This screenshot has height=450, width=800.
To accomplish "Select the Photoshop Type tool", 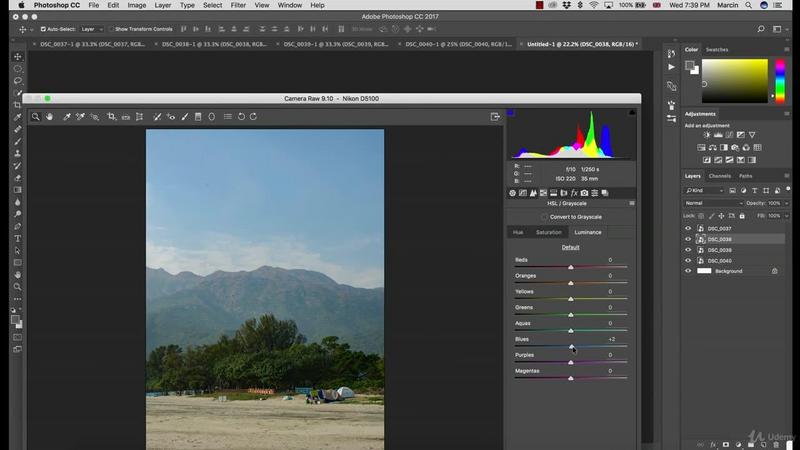I will pyautogui.click(x=18, y=238).
